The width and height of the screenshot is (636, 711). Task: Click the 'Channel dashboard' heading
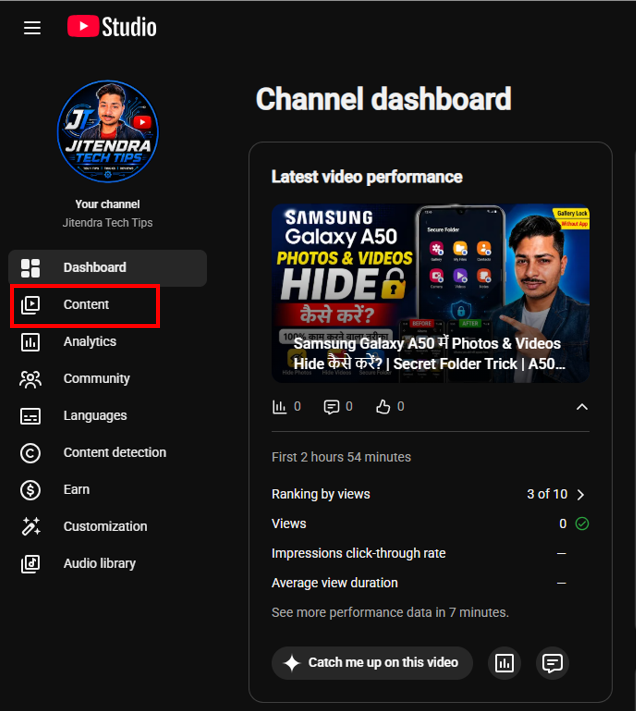coord(384,99)
